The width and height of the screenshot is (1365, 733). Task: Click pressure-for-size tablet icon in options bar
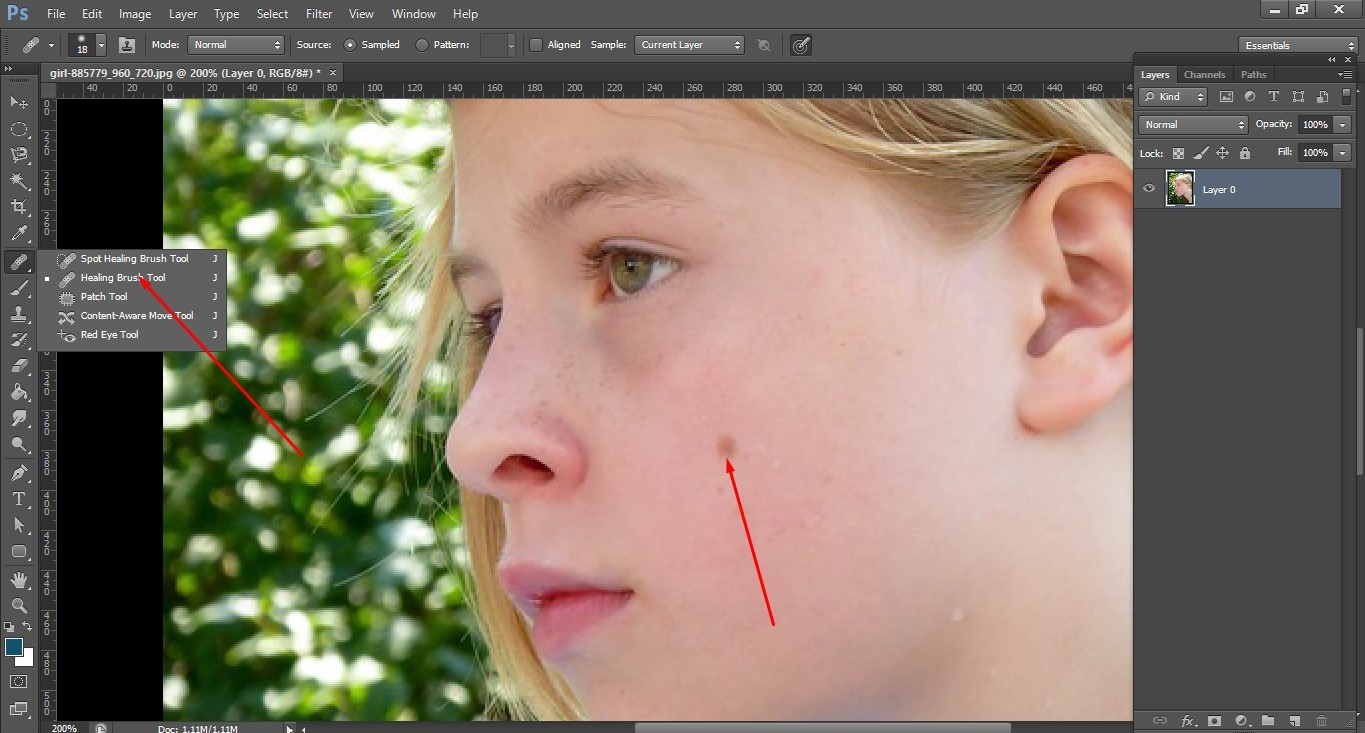coord(800,45)
